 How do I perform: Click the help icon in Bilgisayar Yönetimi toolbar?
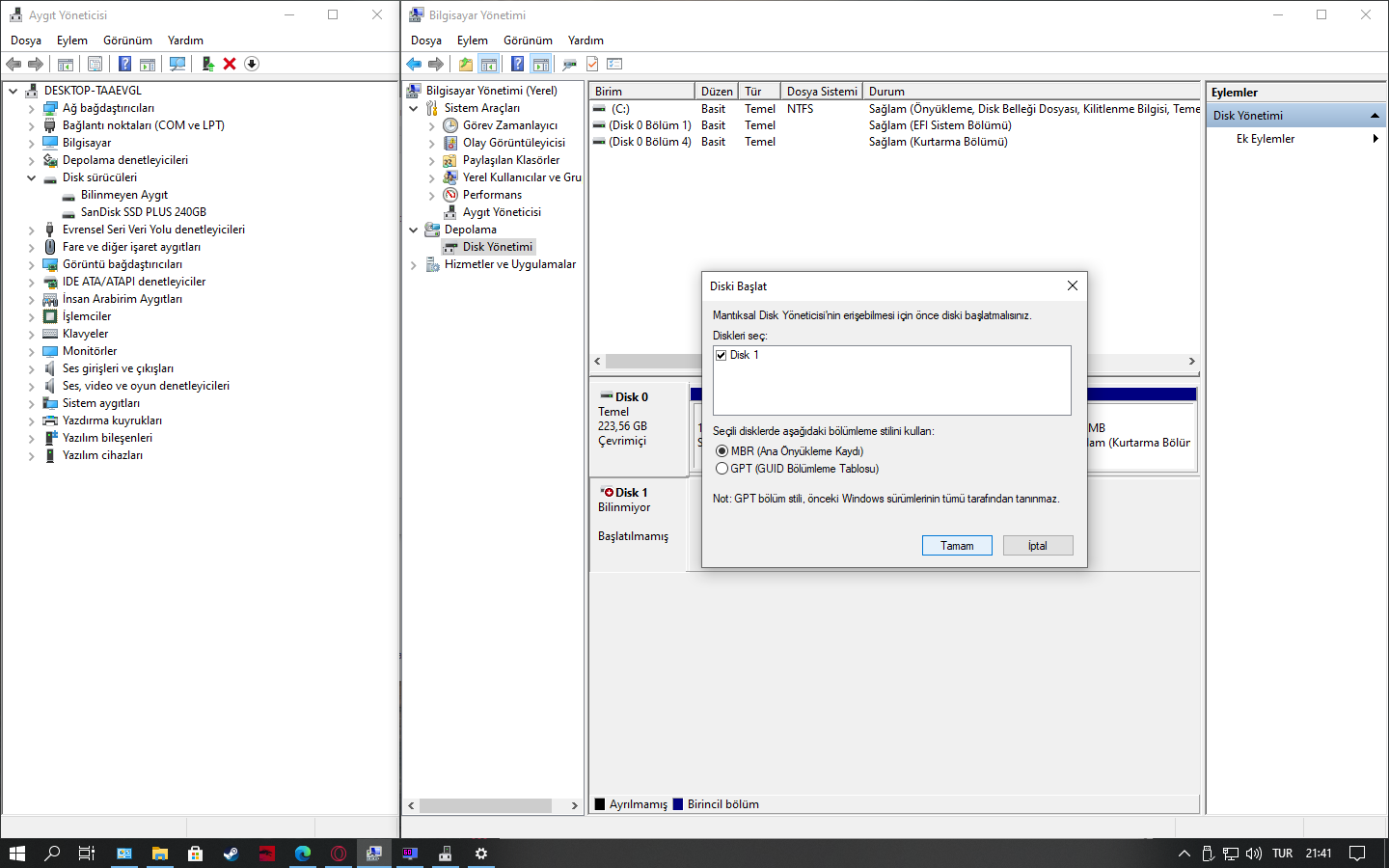click(517, 64)
